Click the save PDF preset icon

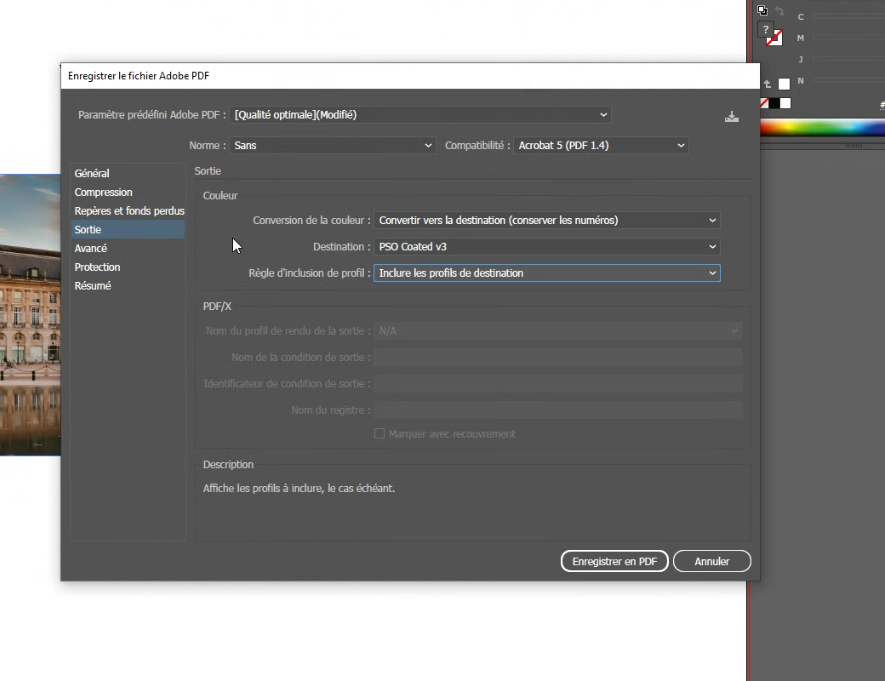pyautogui.click(x=732, y=116)
